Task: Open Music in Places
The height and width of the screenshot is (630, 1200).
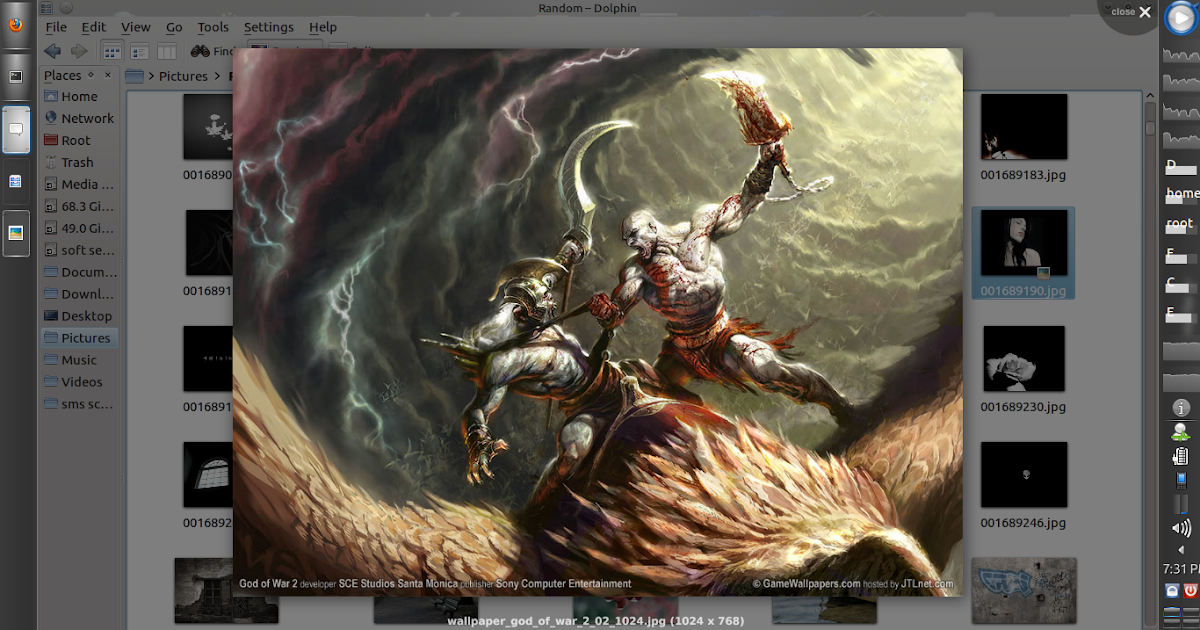Action: click(x=79, y=360)
